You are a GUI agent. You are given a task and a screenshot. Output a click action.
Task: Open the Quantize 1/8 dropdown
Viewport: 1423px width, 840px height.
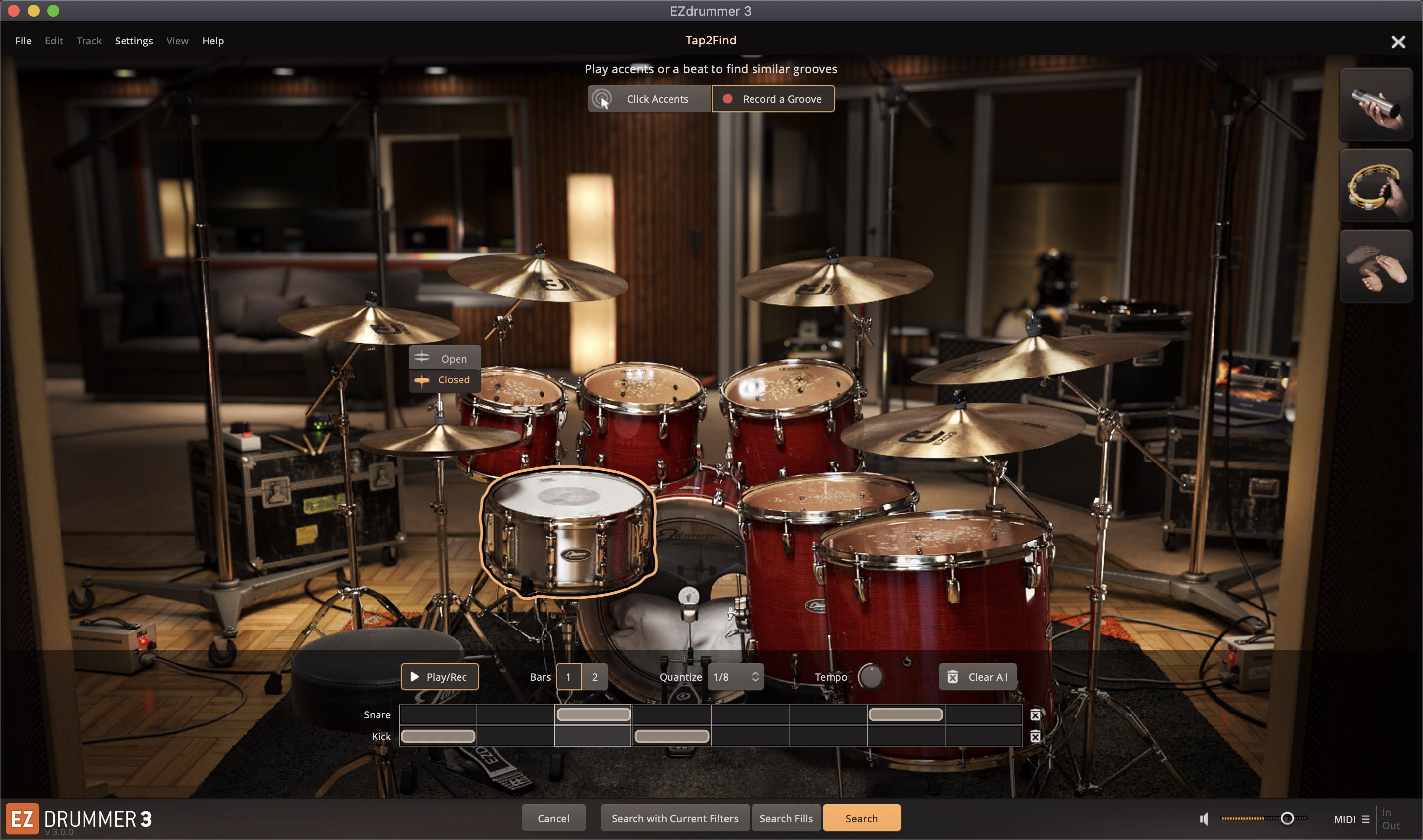click(735, 677)
